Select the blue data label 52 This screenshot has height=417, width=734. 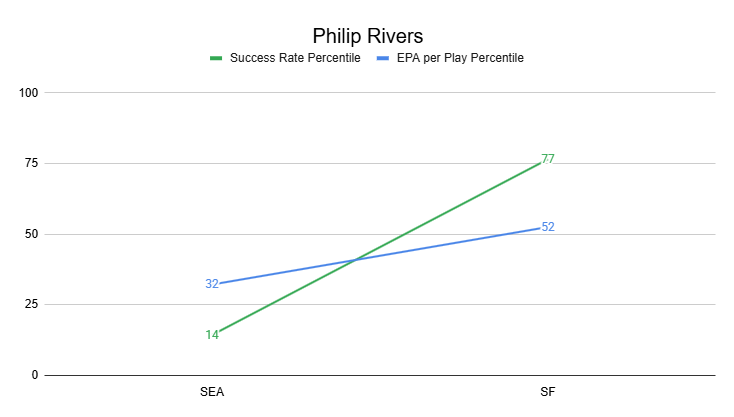pos(548,227)
